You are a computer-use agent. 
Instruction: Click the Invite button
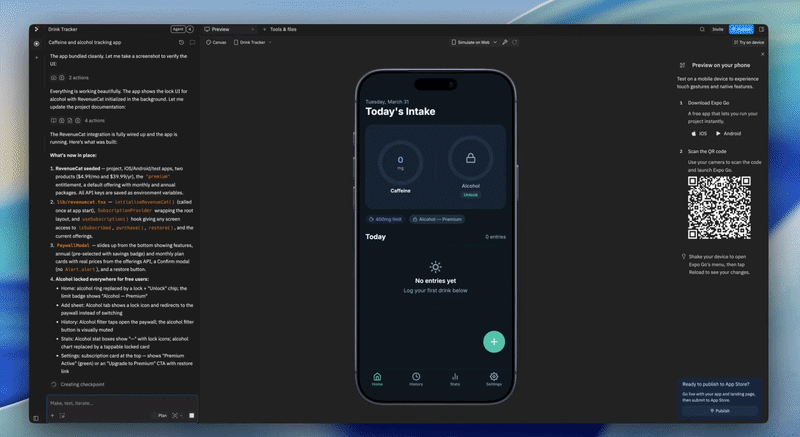point(718,30)
